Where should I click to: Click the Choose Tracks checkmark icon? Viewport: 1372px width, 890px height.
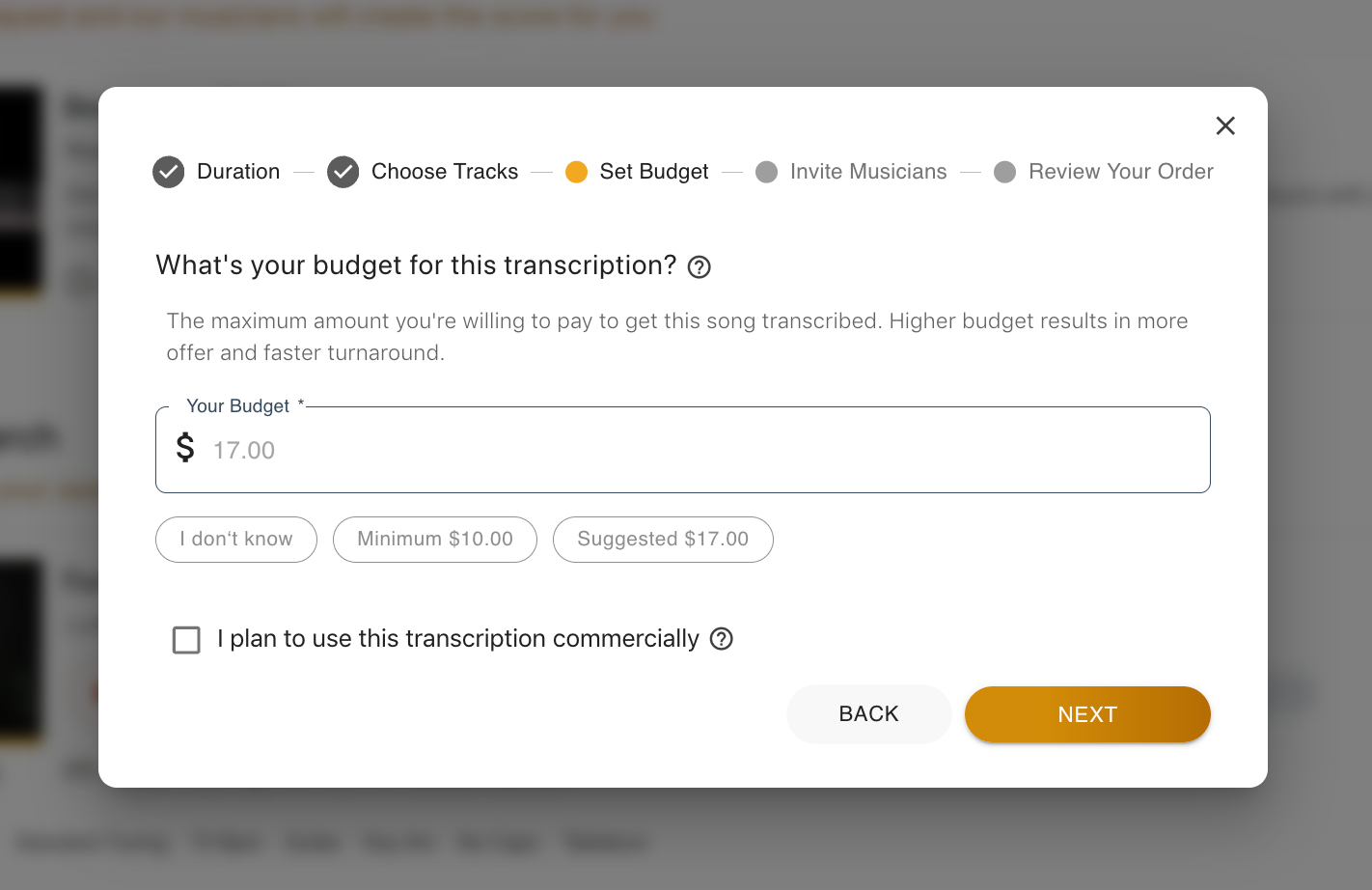pos(343,172)
